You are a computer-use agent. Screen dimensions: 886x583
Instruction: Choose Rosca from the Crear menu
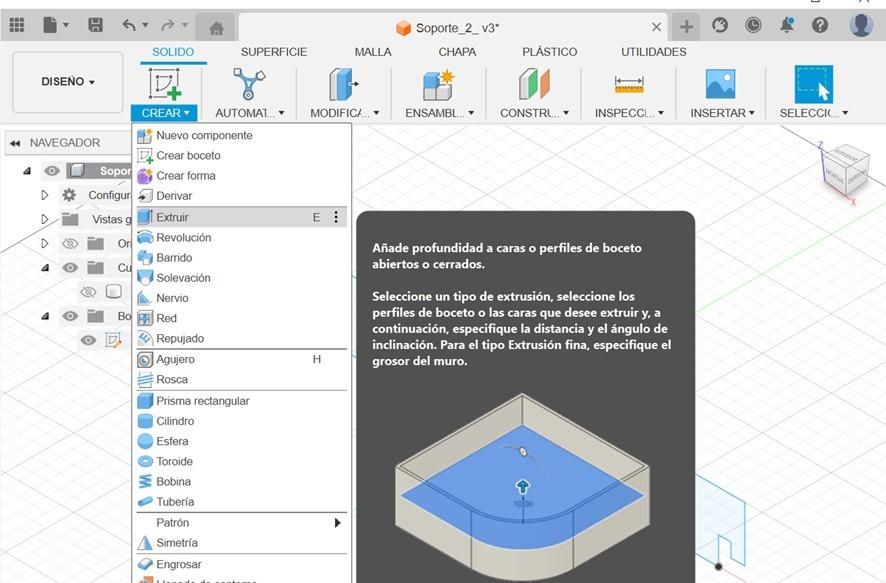click(241, 380)
